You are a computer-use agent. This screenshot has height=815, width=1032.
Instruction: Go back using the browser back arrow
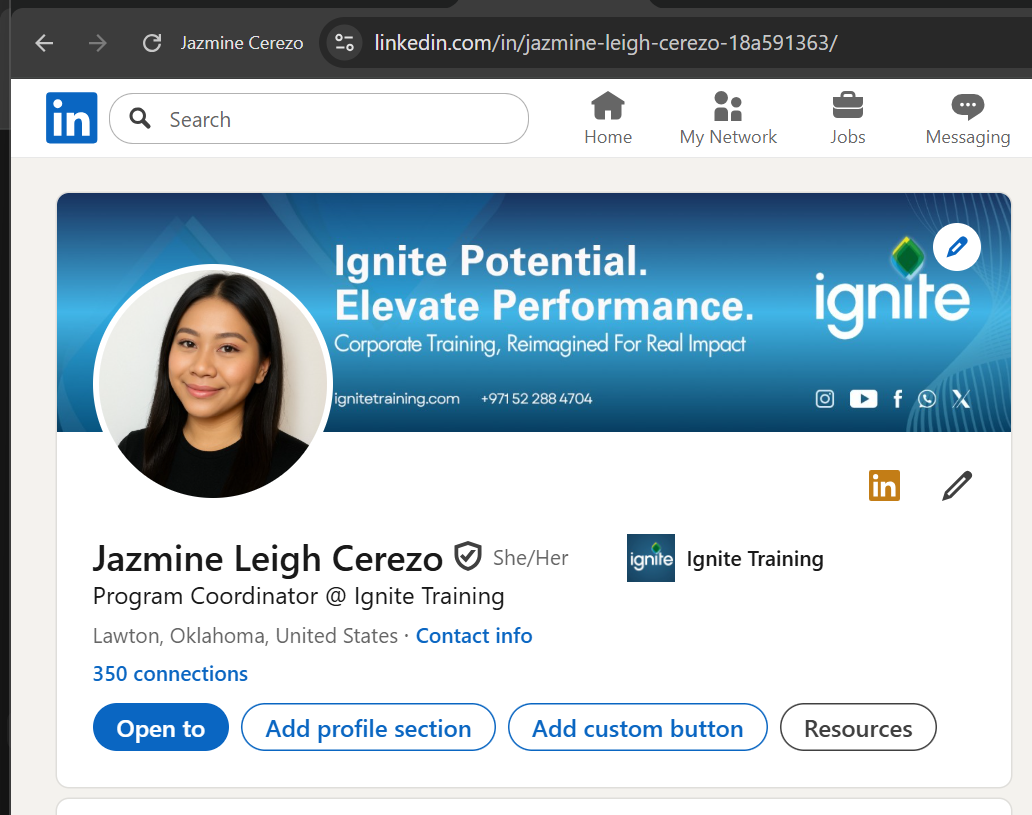44,43
